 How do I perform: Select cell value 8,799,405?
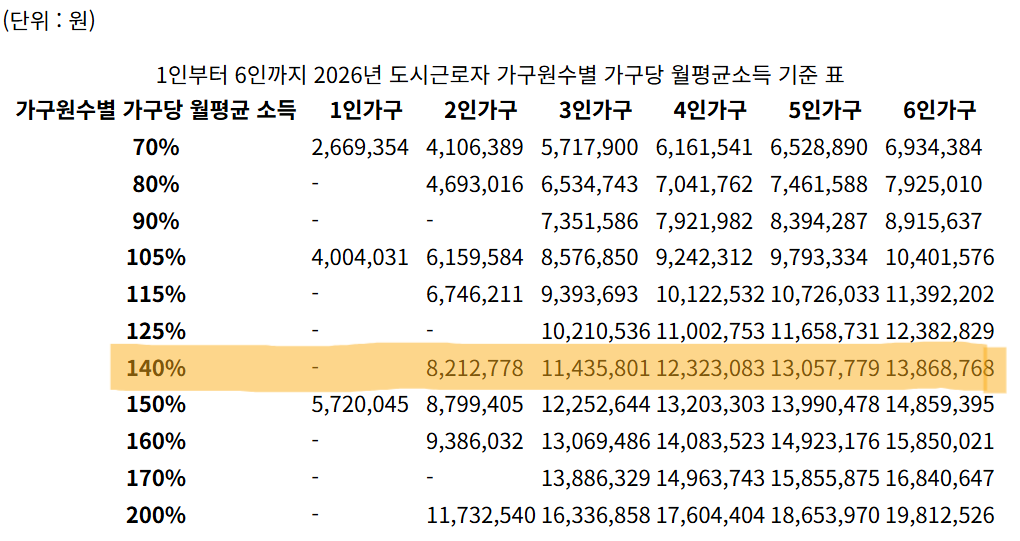point(474,405)
